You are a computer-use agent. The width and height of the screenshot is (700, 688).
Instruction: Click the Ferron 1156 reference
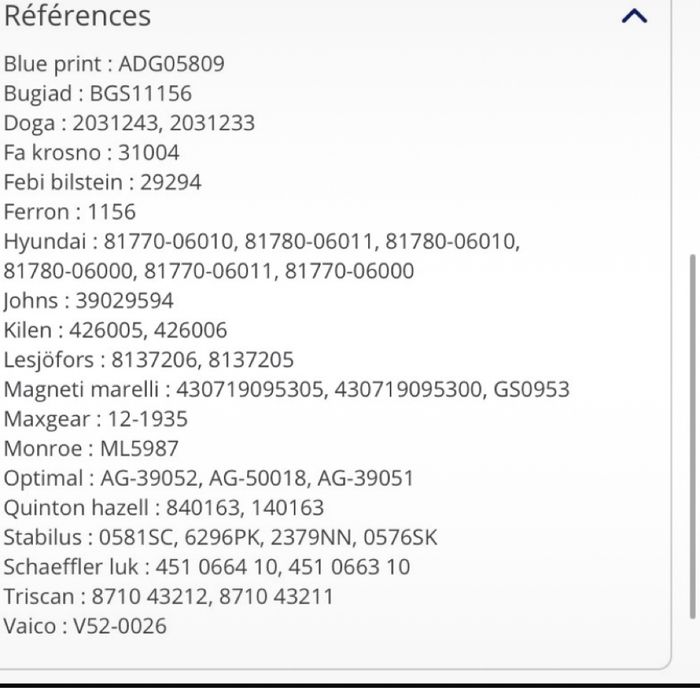[x=69, y=212]
